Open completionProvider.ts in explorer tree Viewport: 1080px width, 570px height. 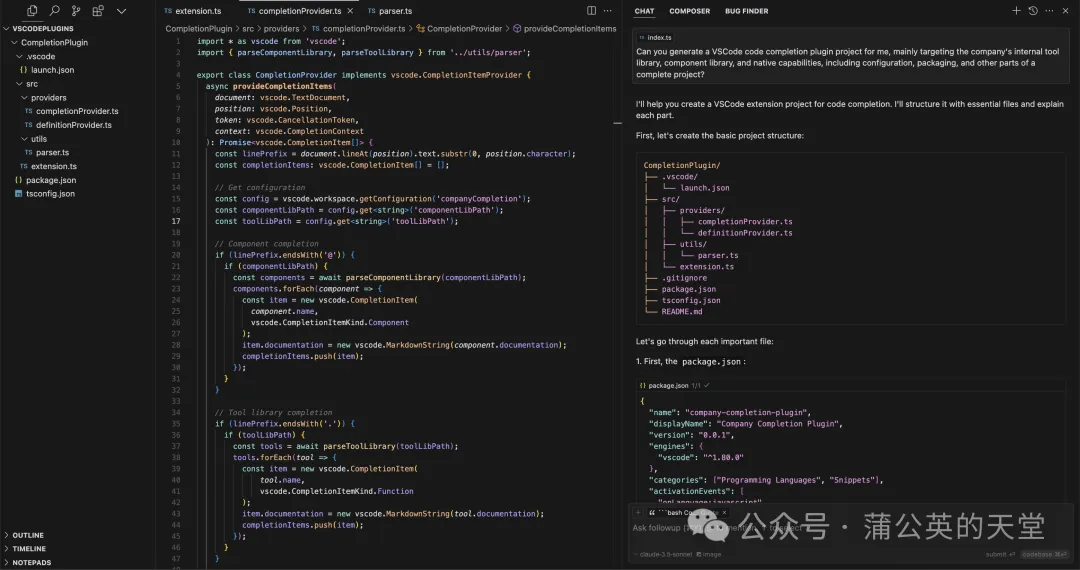click(x=72, y=112)
